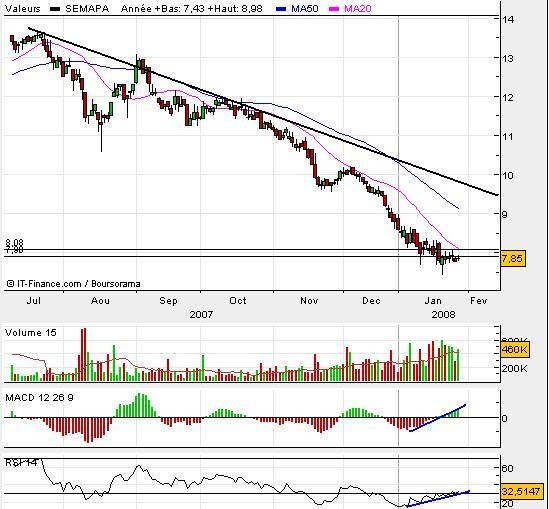
Task: Click the 60 RSI axis label
Action: [x=507, y=468]
